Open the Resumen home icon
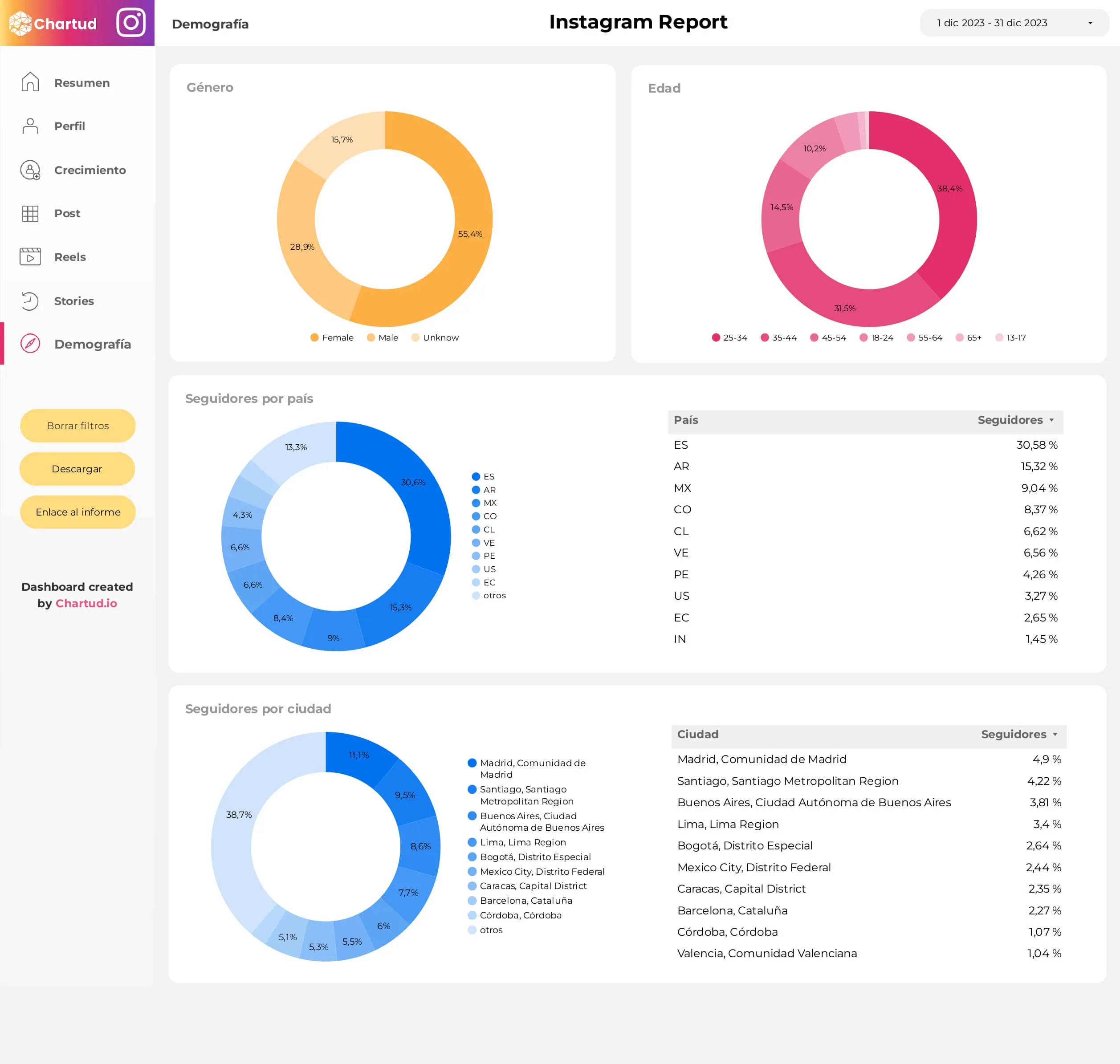 pyautogui.click(x=30, y=82)
